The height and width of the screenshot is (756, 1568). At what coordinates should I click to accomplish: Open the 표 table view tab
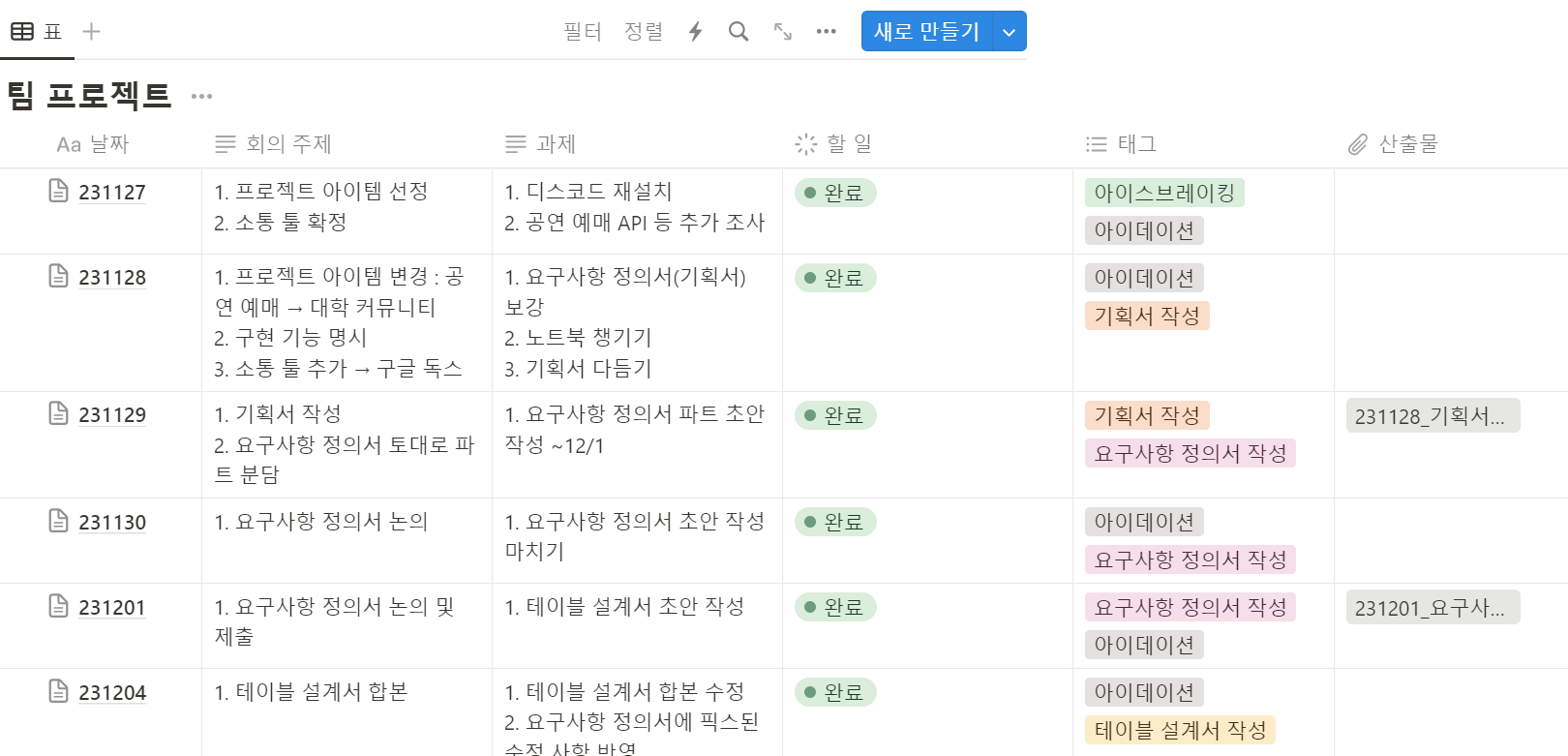coord(37,32)
